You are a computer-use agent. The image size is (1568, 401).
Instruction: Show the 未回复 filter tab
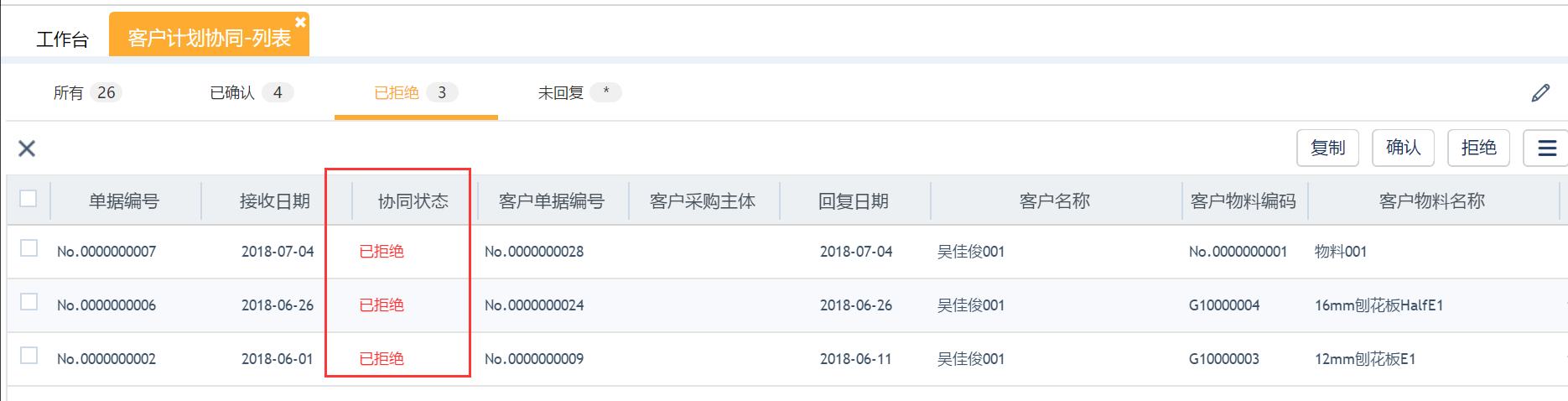point(579,92)
